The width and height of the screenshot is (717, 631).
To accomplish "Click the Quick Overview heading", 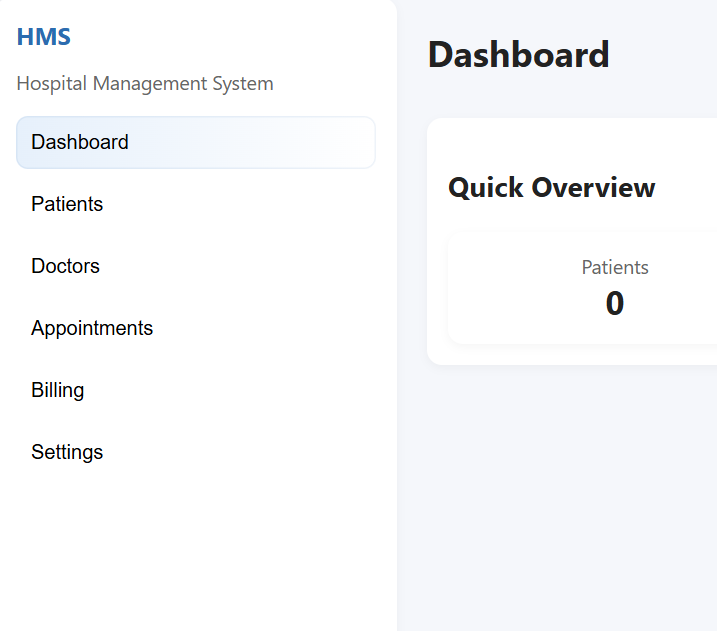I will pyautogui.click(x=552, y=188).
